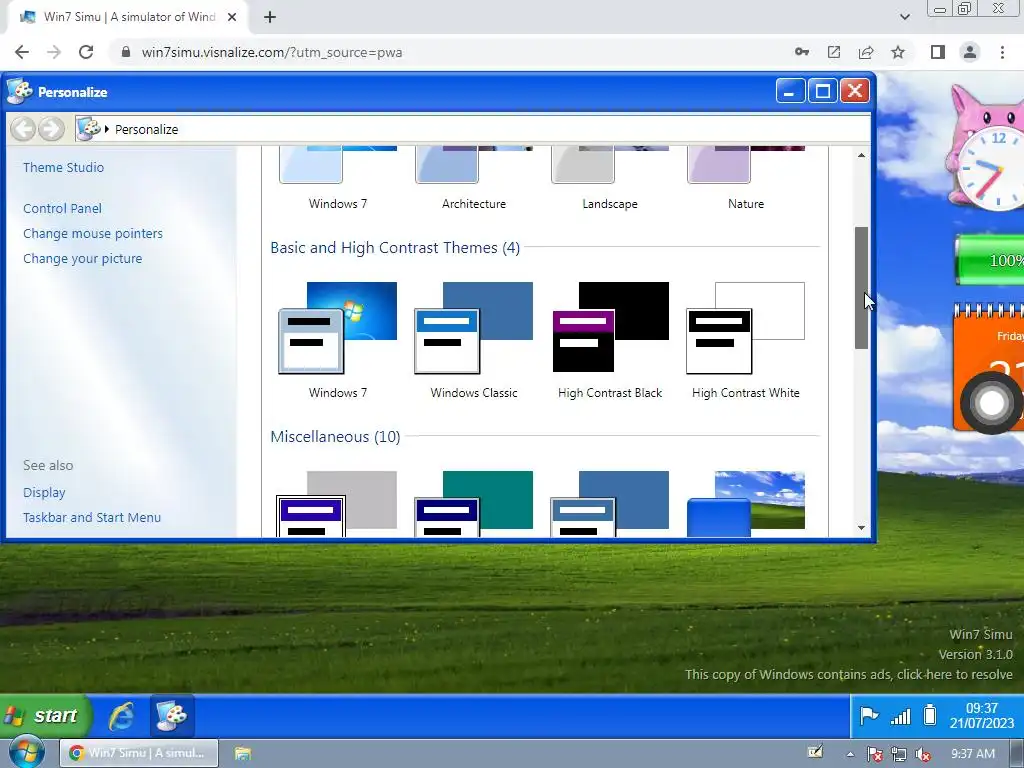Image resolution: width=1024 pixels, height=768 pixels.
Task: Open a new browser tab
Action: (x=270, y=17)
